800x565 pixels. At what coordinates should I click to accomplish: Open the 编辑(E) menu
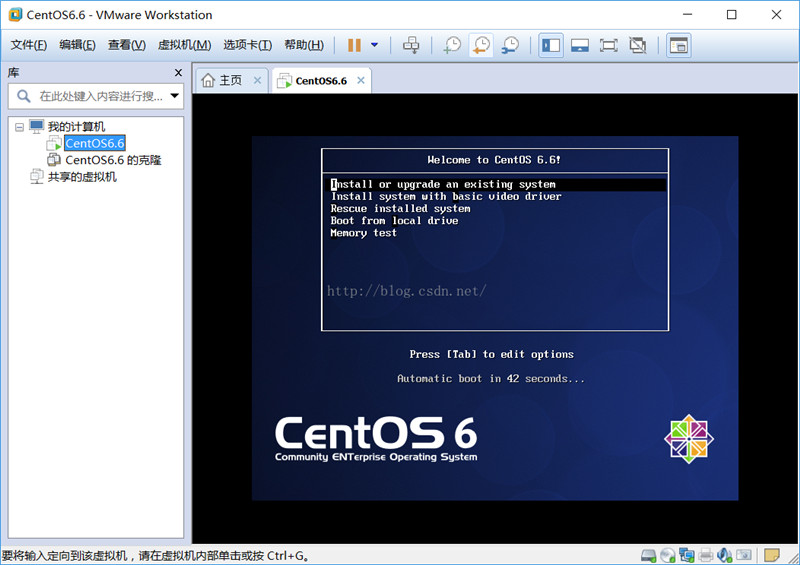(x=77, y=45)
